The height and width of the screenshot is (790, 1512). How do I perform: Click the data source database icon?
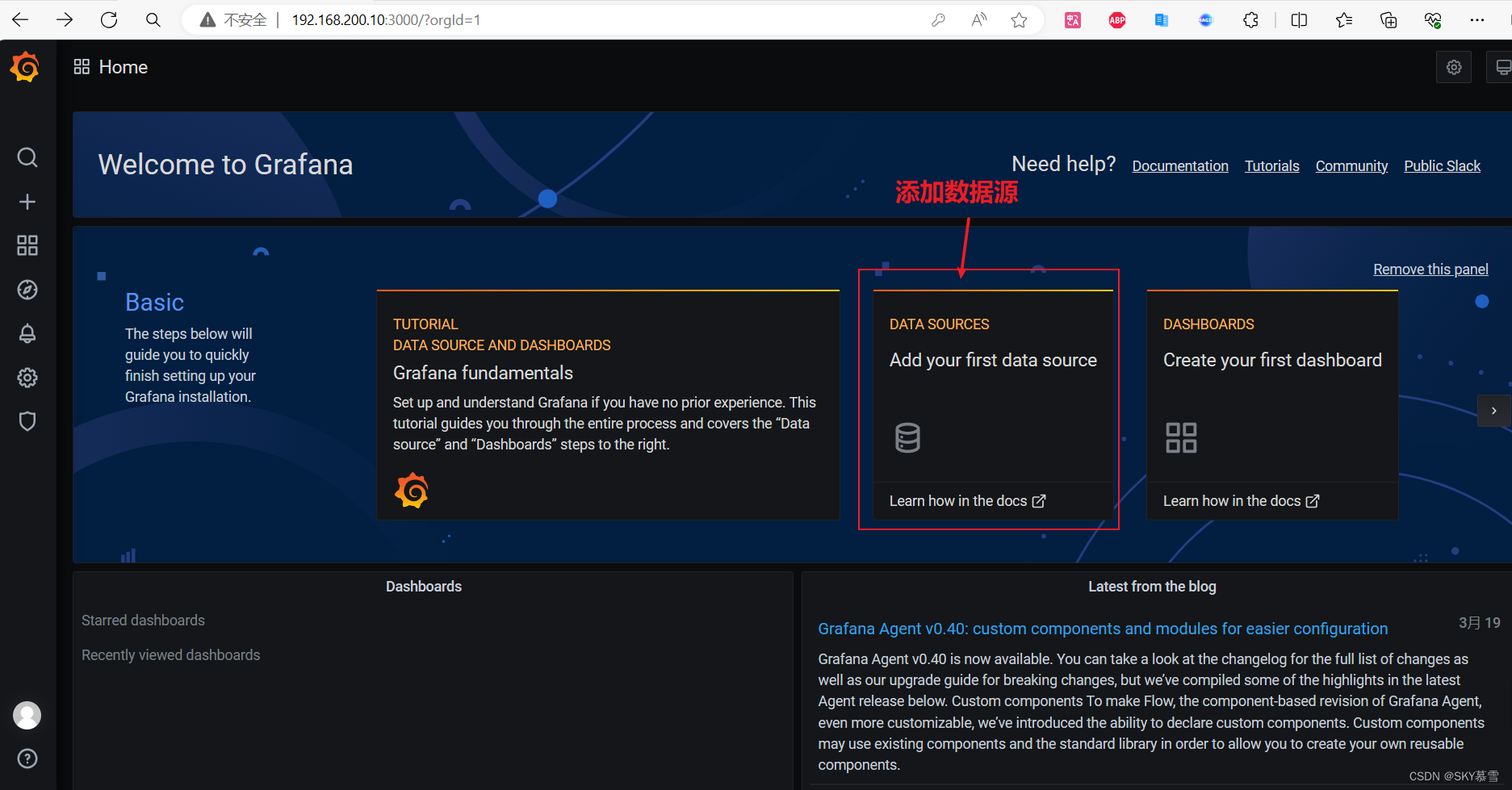[907, 437]
